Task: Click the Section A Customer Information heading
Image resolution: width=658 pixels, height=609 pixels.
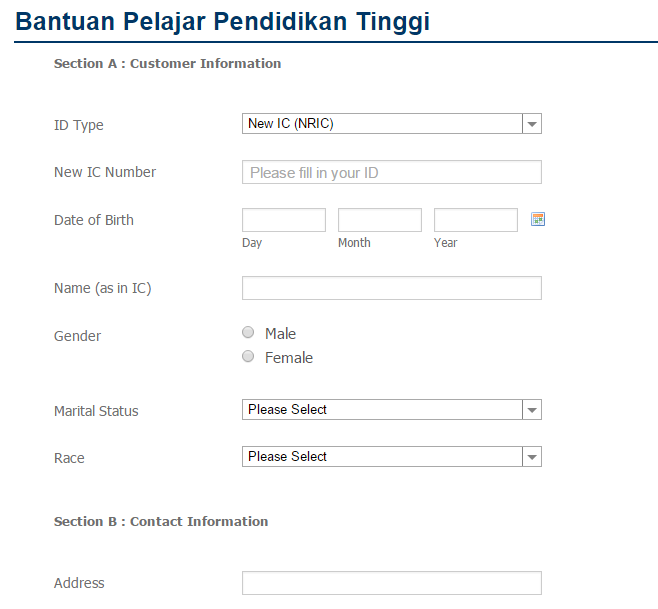Action: tap(167, 63)
